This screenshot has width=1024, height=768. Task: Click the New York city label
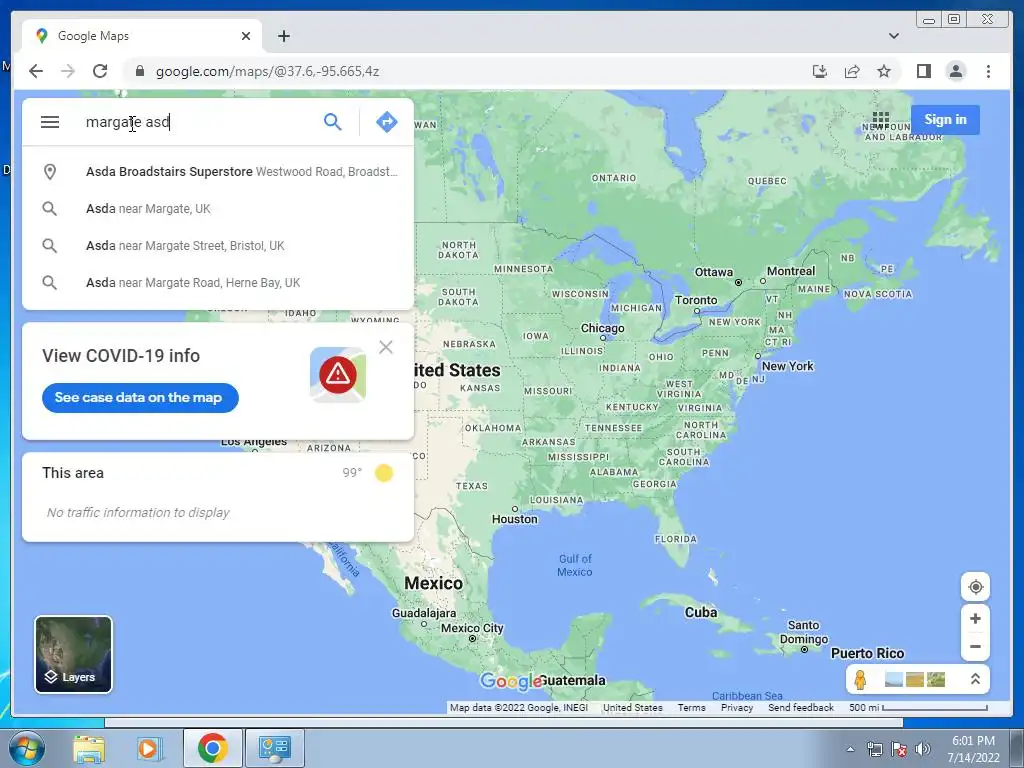coord(787,366)
